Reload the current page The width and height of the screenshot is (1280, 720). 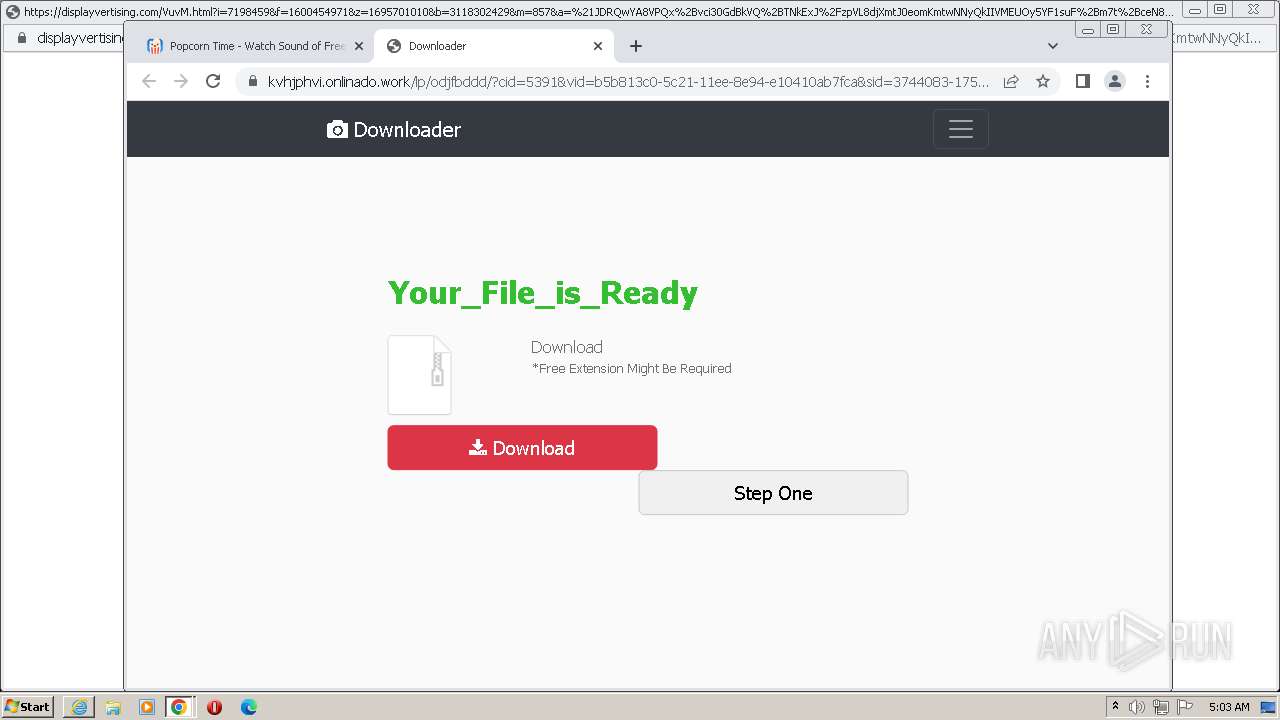tap(213, 81)
